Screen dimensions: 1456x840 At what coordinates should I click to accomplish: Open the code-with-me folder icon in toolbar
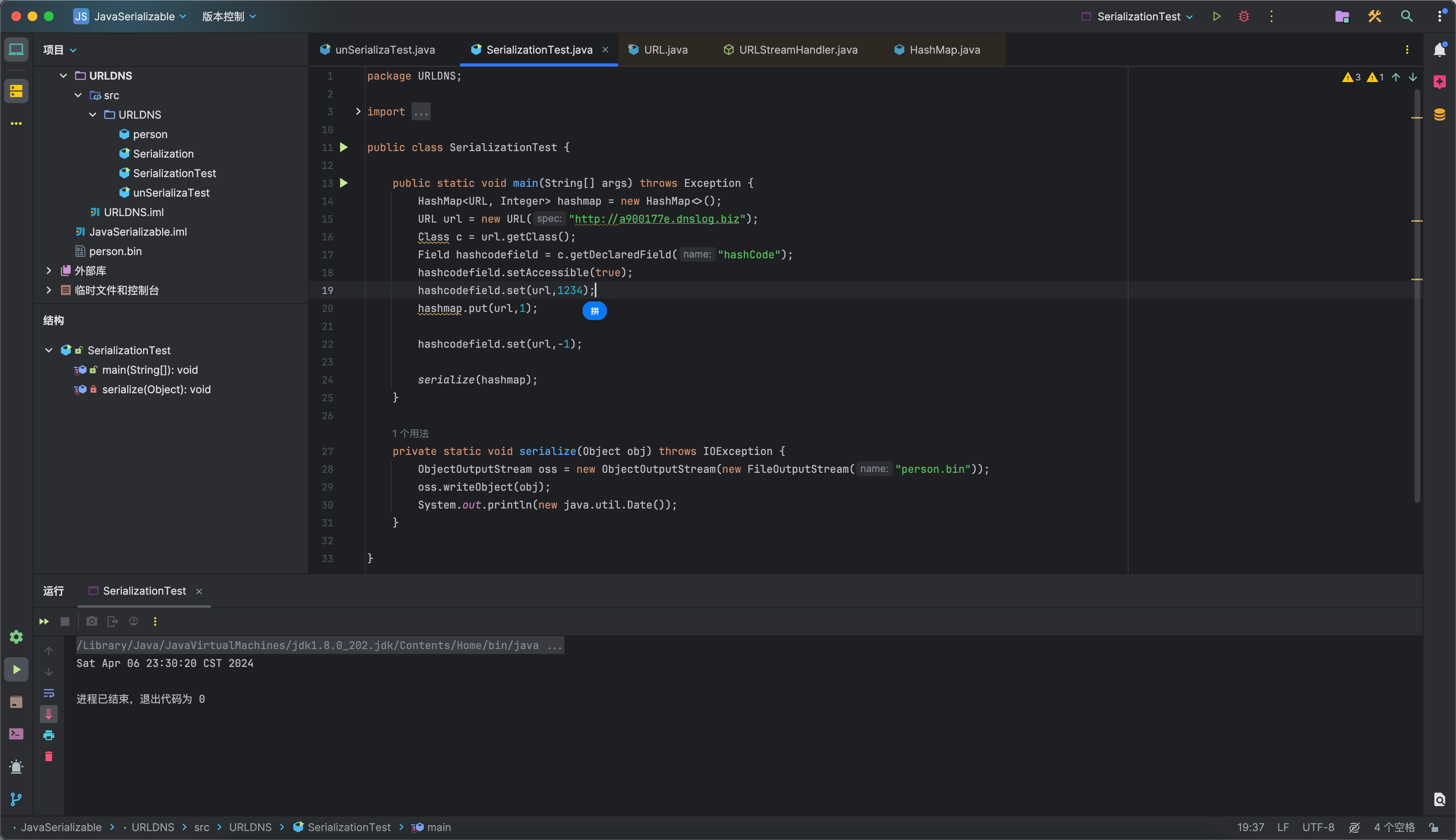point(1342,16)
